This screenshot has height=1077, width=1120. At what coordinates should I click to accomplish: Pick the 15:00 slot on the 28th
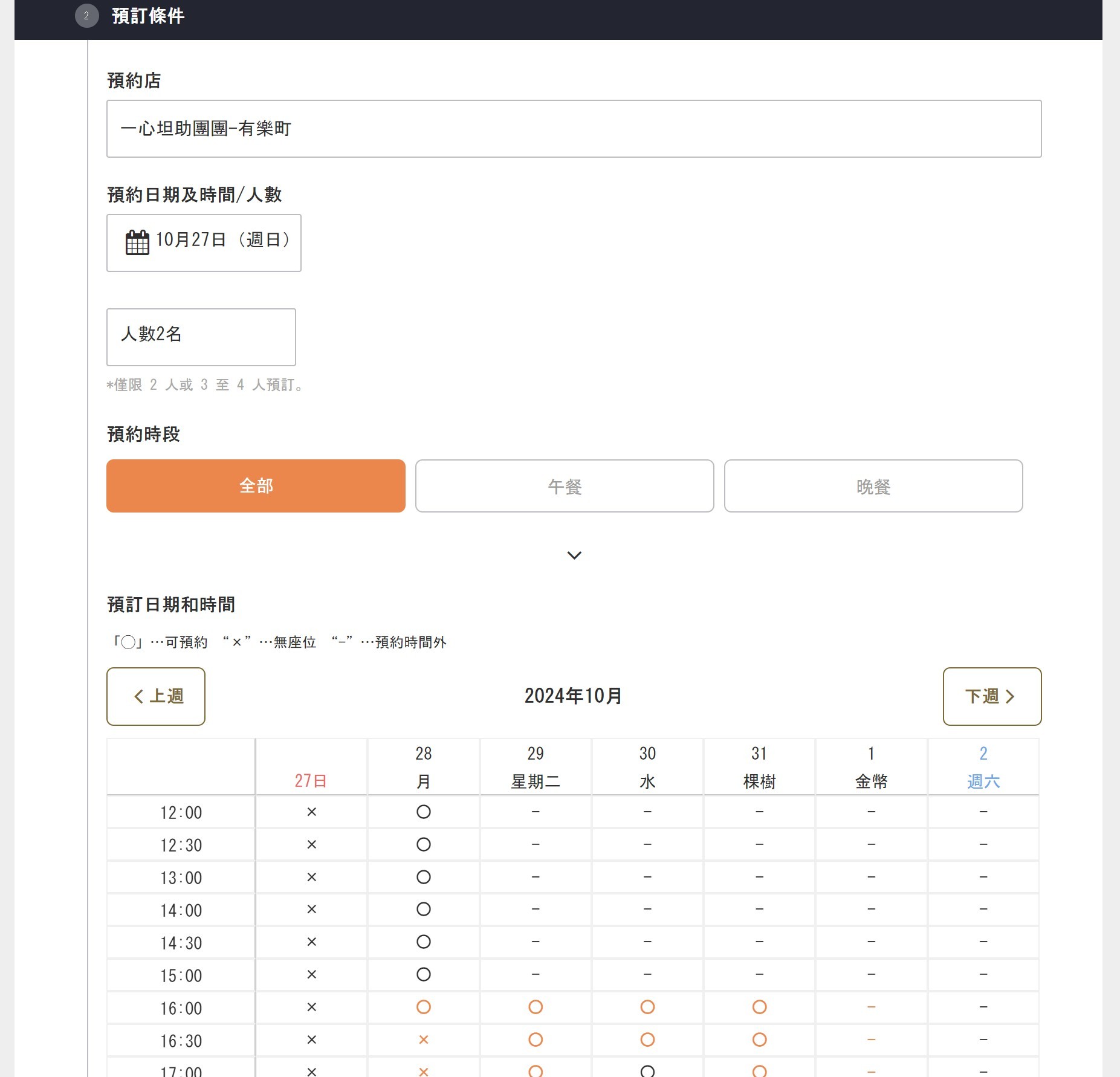coord(424,974)
